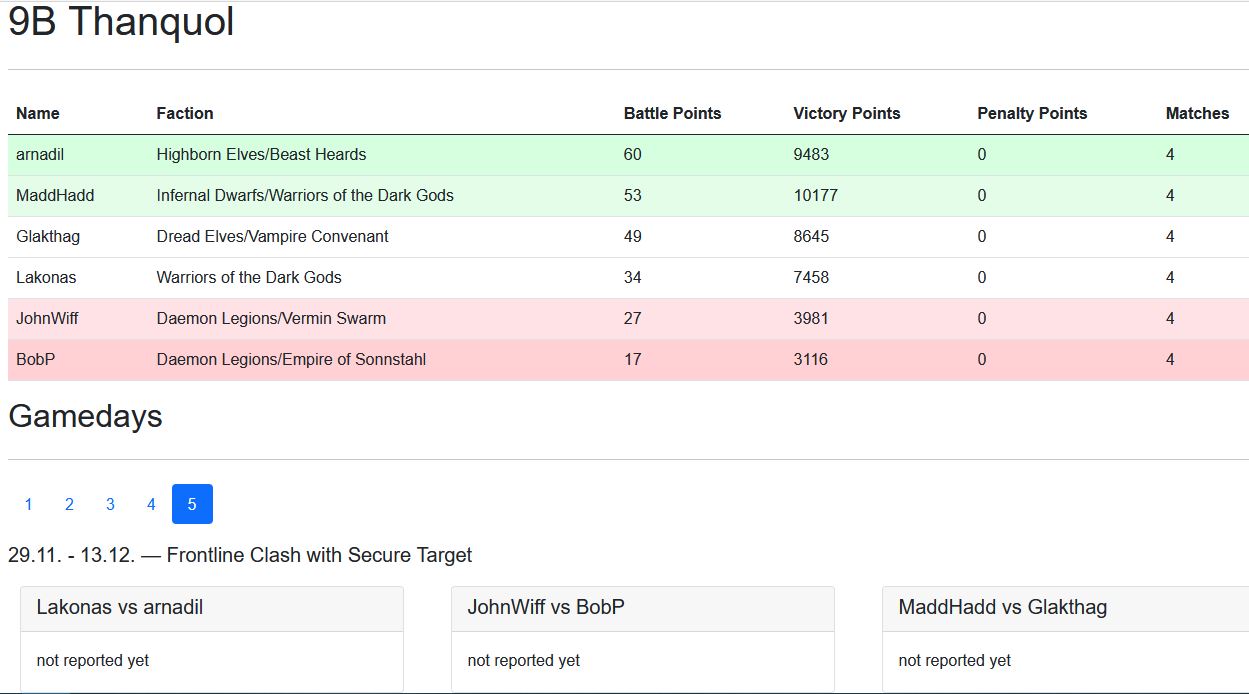Click the Faction column header
Screen dimensions: 1249x694
(x=185, y=114)
